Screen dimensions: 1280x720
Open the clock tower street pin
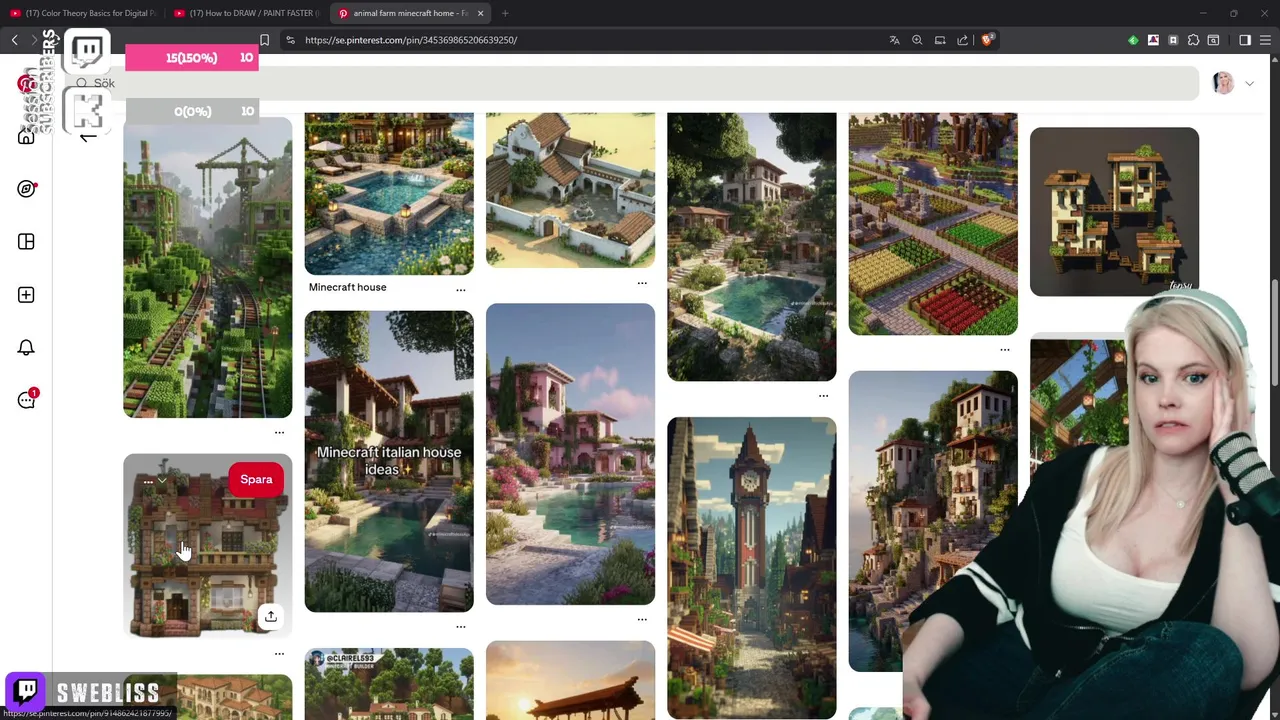click(x=751, y=567)
